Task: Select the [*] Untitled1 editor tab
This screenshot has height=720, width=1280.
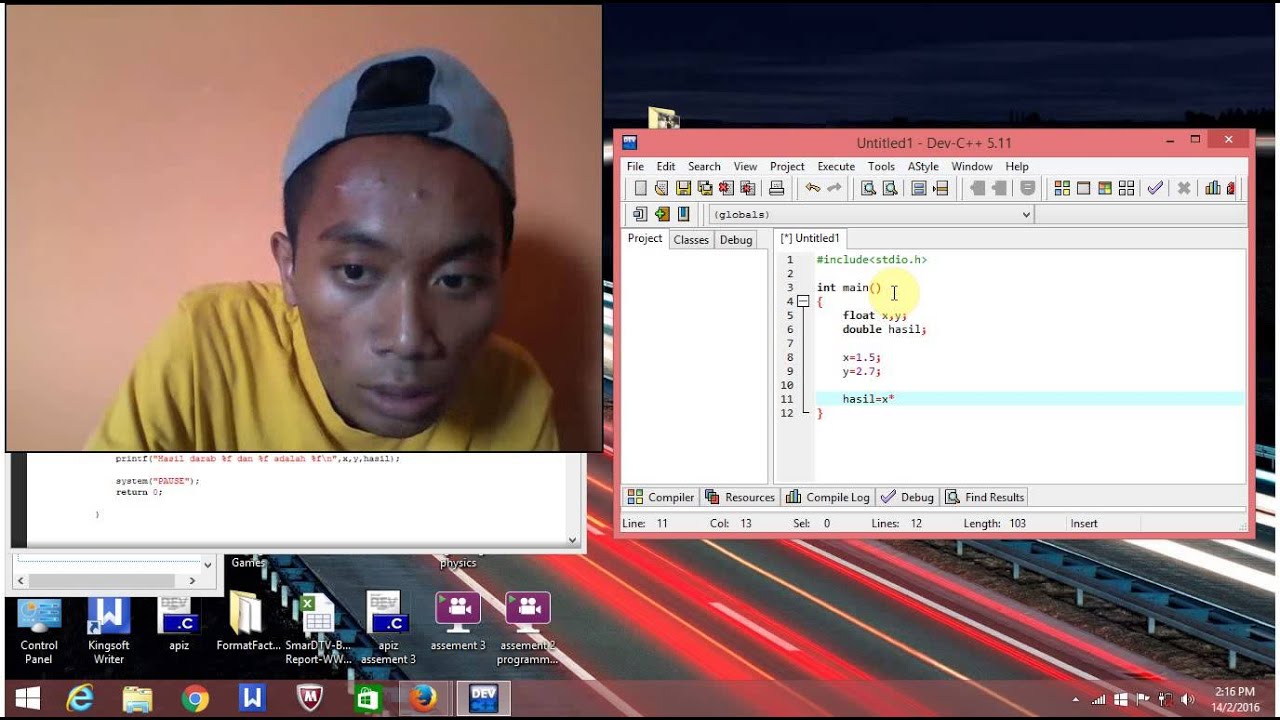Action: pos(810,238)
